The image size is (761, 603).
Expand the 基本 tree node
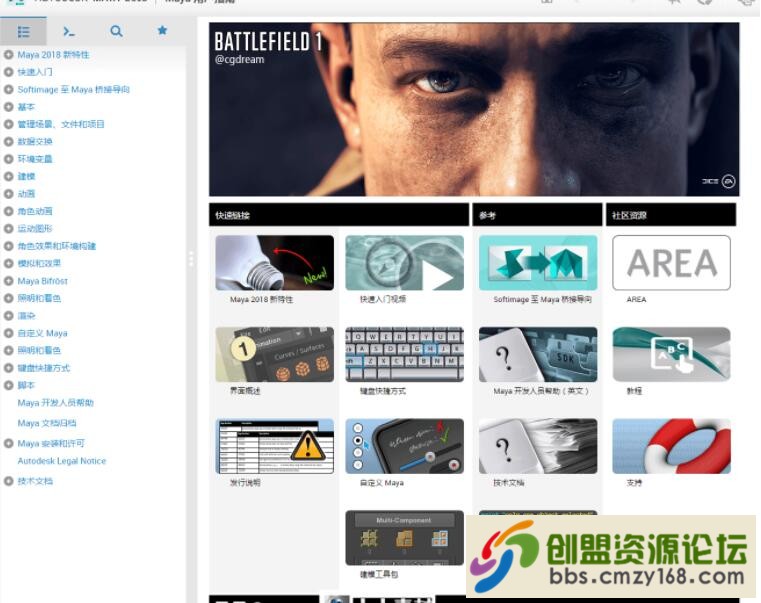pos(8,107)
